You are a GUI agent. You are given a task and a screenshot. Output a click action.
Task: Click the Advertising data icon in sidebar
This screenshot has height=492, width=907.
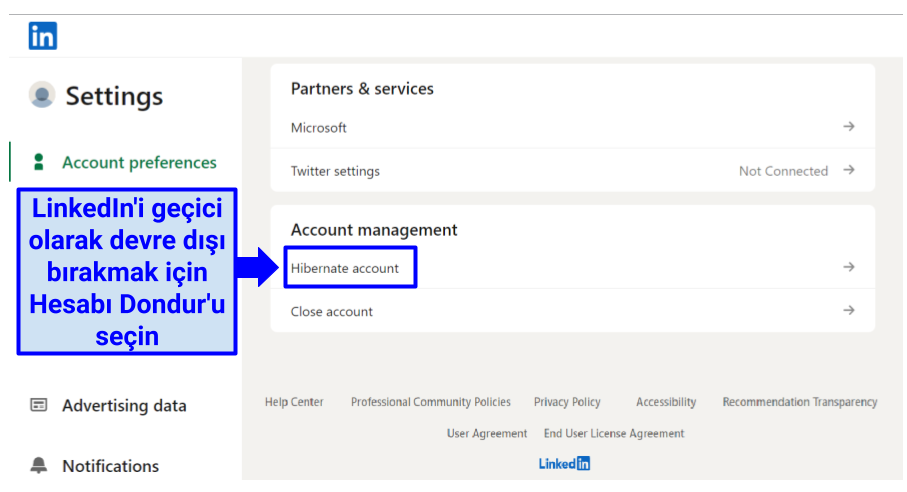(x=39, y=405)
